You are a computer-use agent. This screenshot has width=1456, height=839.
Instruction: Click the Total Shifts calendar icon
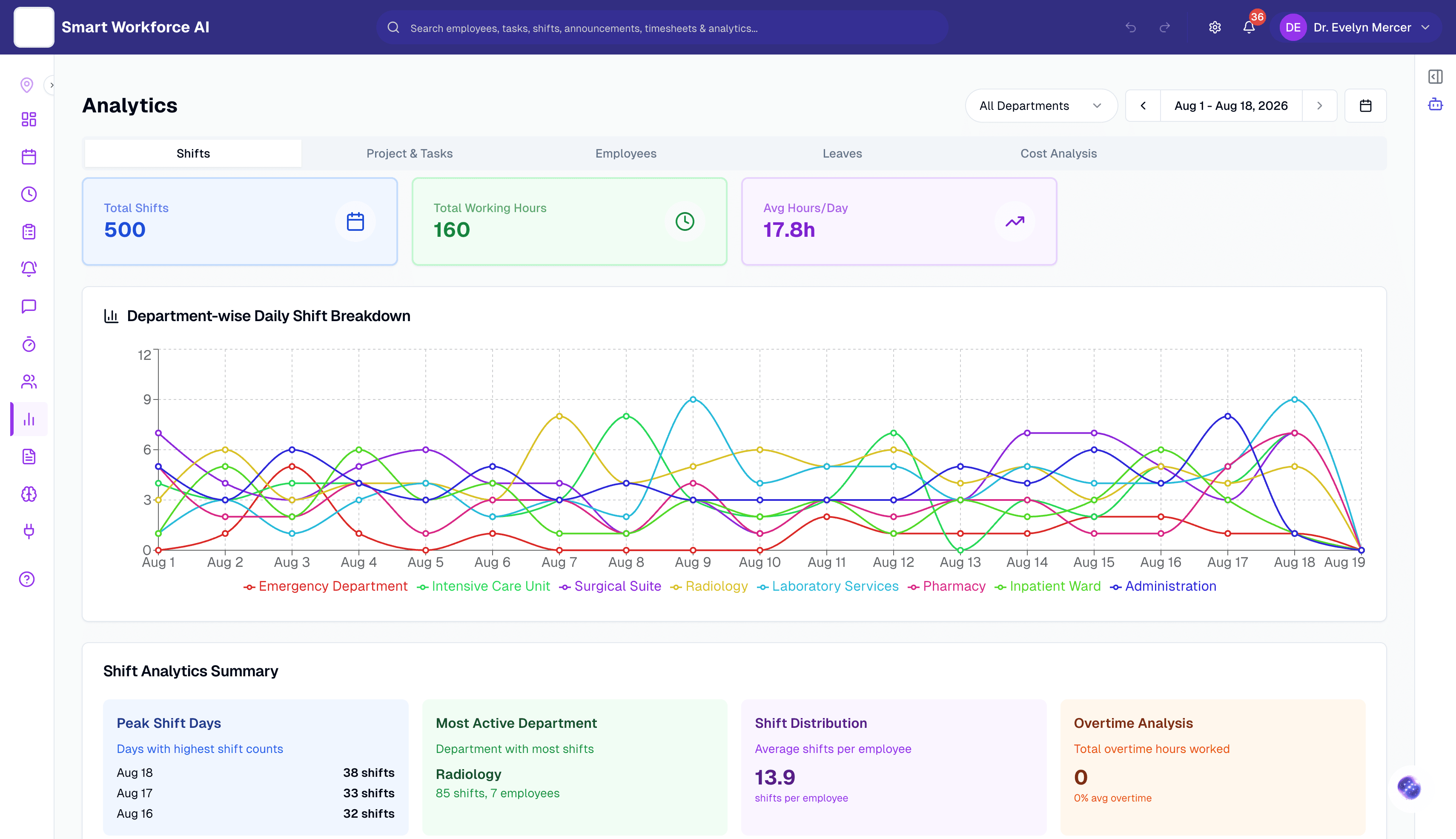coord(355,221)
